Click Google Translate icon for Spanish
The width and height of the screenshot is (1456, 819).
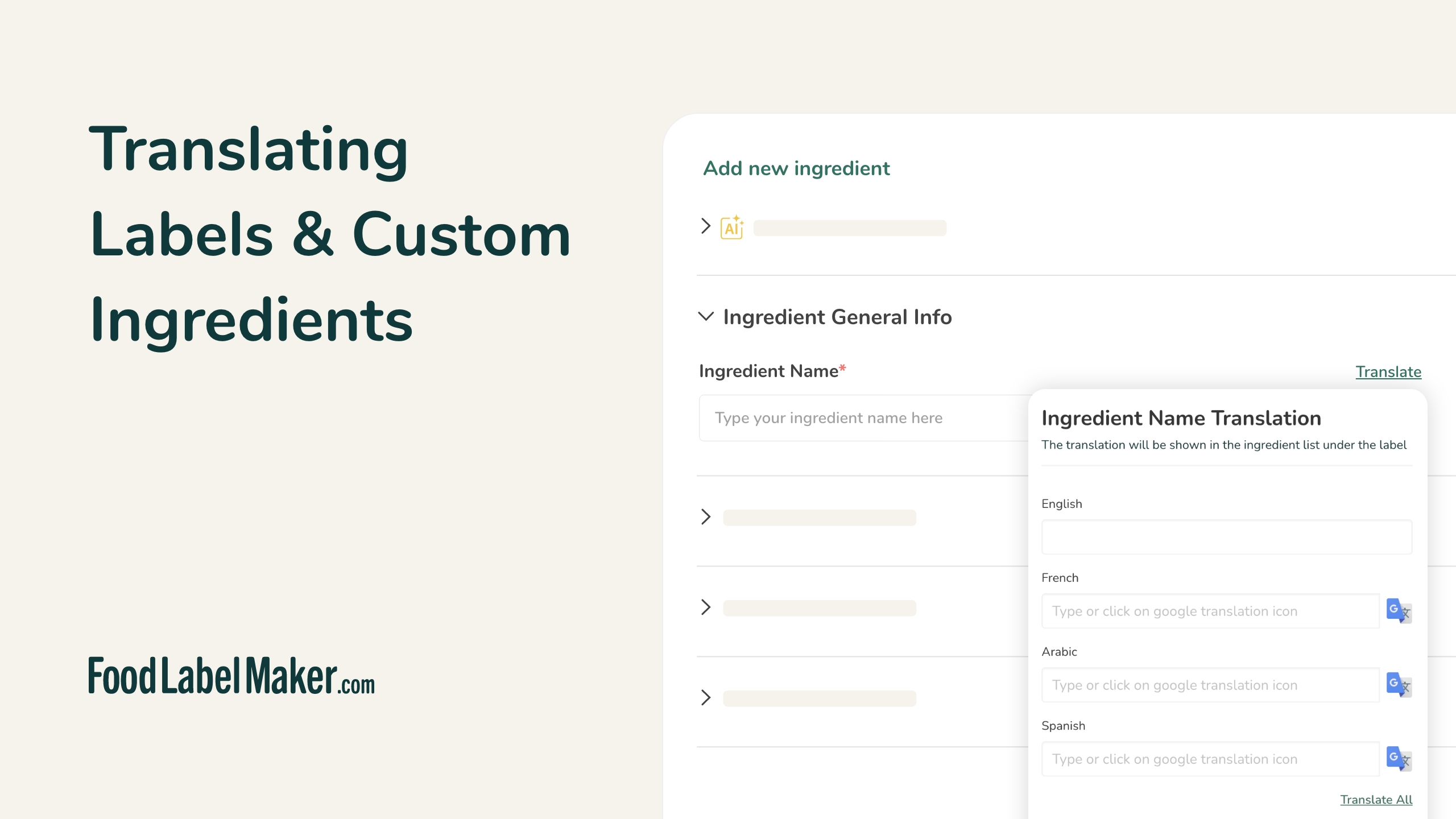click(1399, 759)
